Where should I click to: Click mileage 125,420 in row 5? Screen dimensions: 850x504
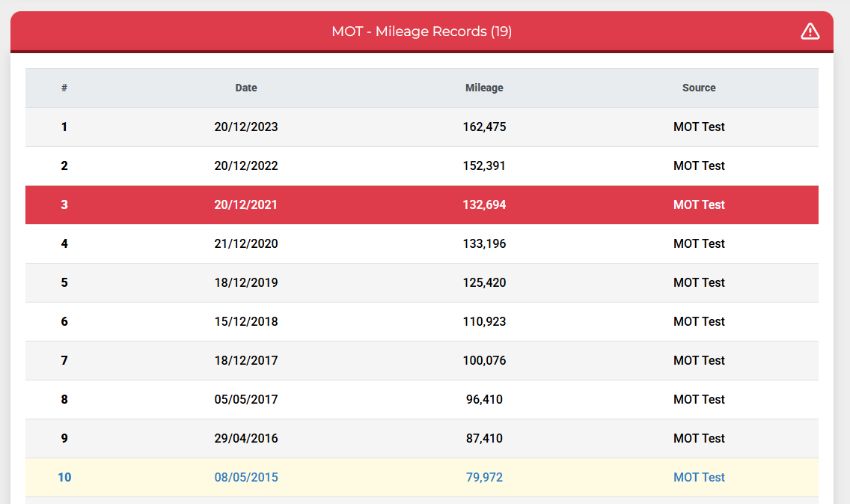pos(484,283)
